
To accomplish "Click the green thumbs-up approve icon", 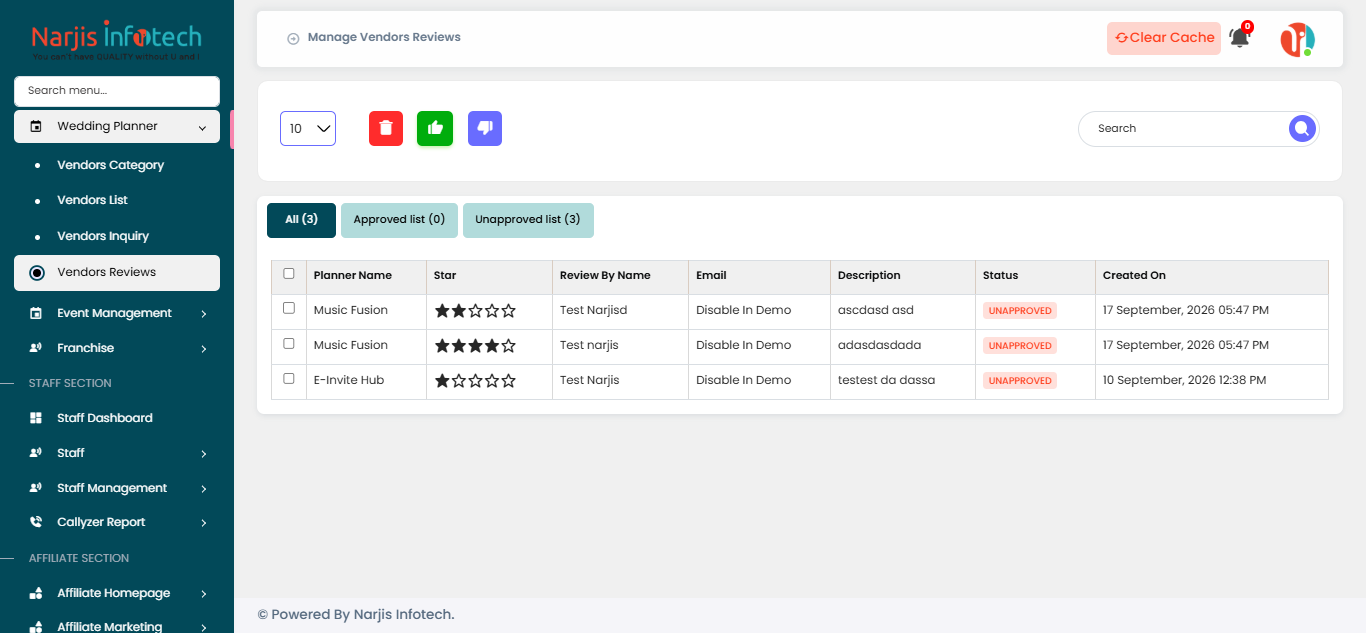I will [x=435, y=128].
